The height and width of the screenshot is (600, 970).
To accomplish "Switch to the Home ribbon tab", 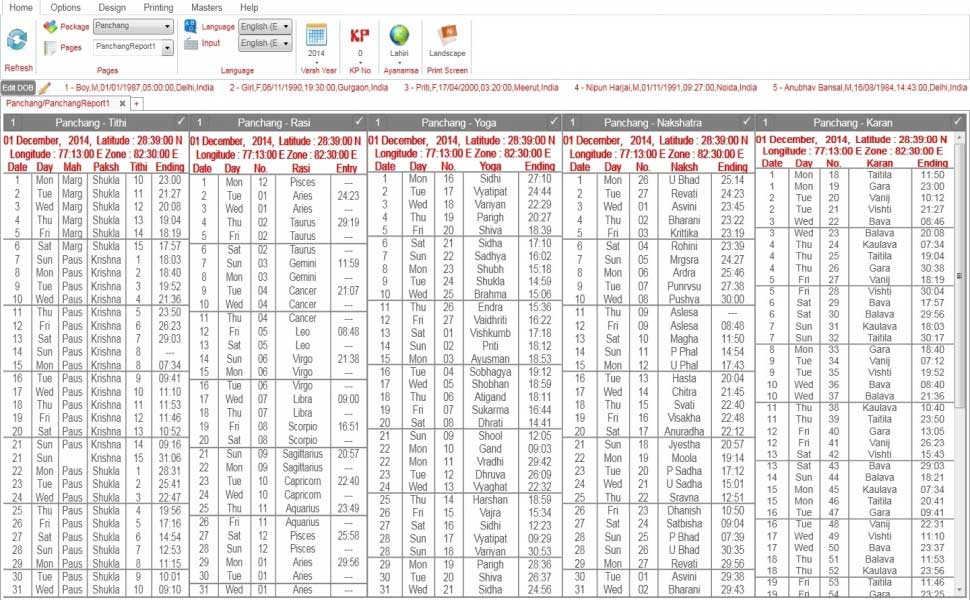I will 21,7.
